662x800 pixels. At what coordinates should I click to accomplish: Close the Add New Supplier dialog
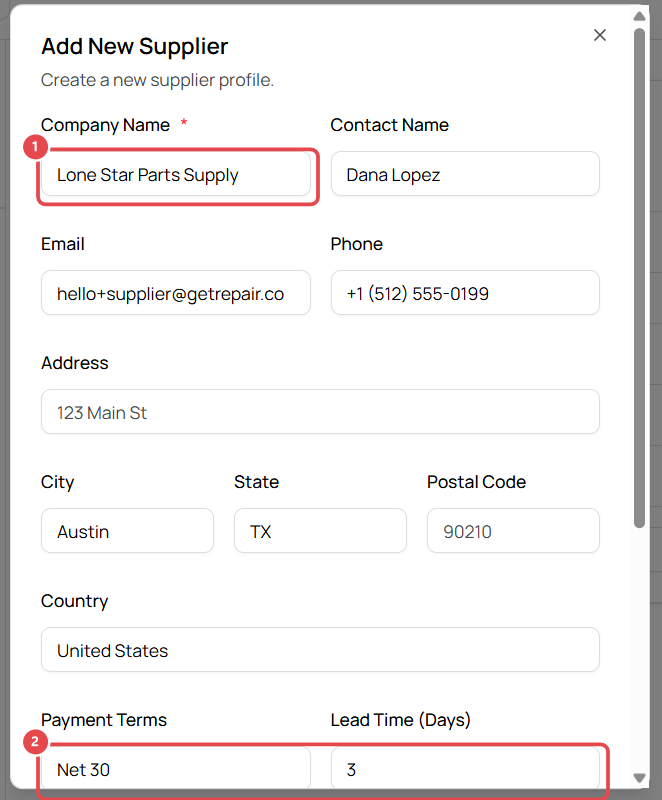[x=600, y=35]
